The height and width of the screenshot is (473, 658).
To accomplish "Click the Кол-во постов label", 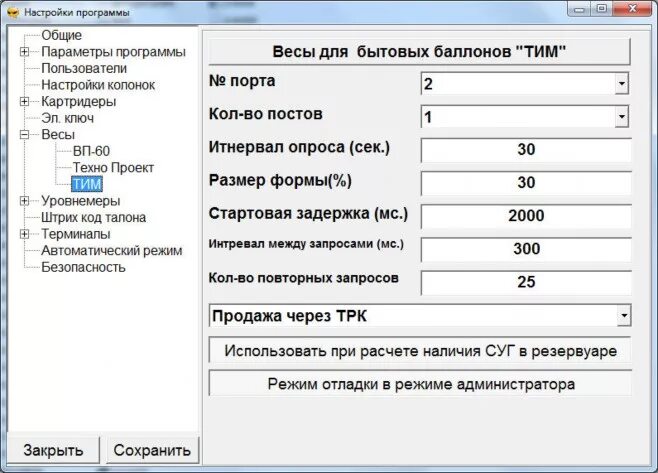I will pyautogui.click(x=266, y=114).
